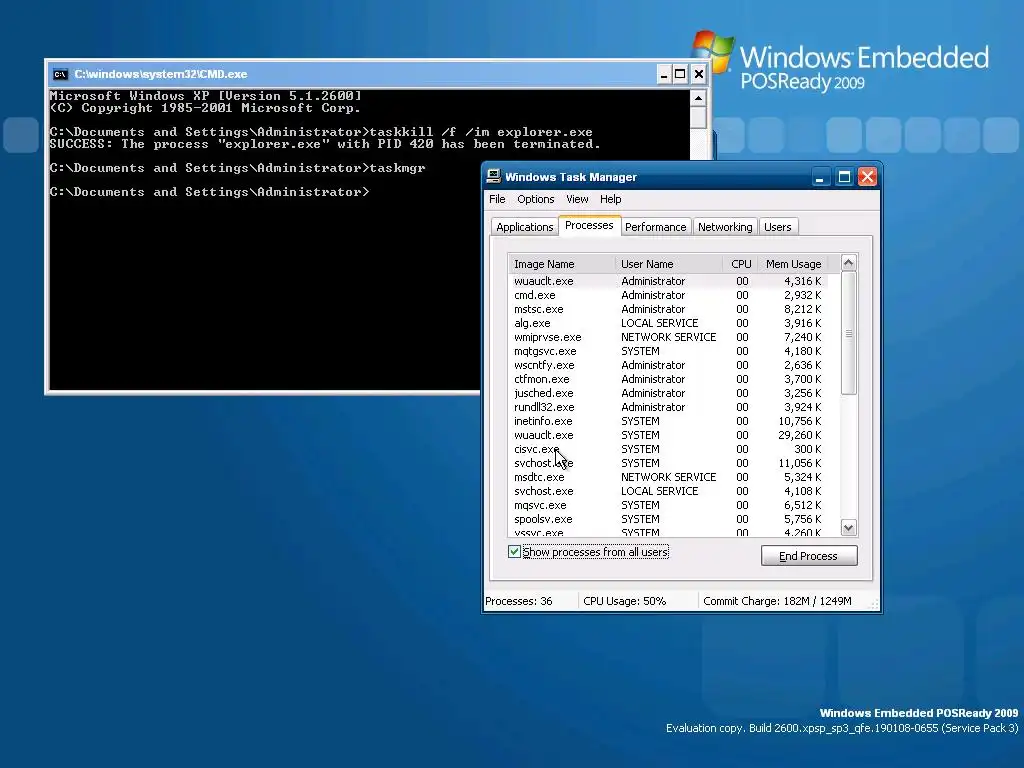This screenshot has height=768, width=1024.
Task: Sort processes by CPU column header
Action: click(x=741, y=264)
